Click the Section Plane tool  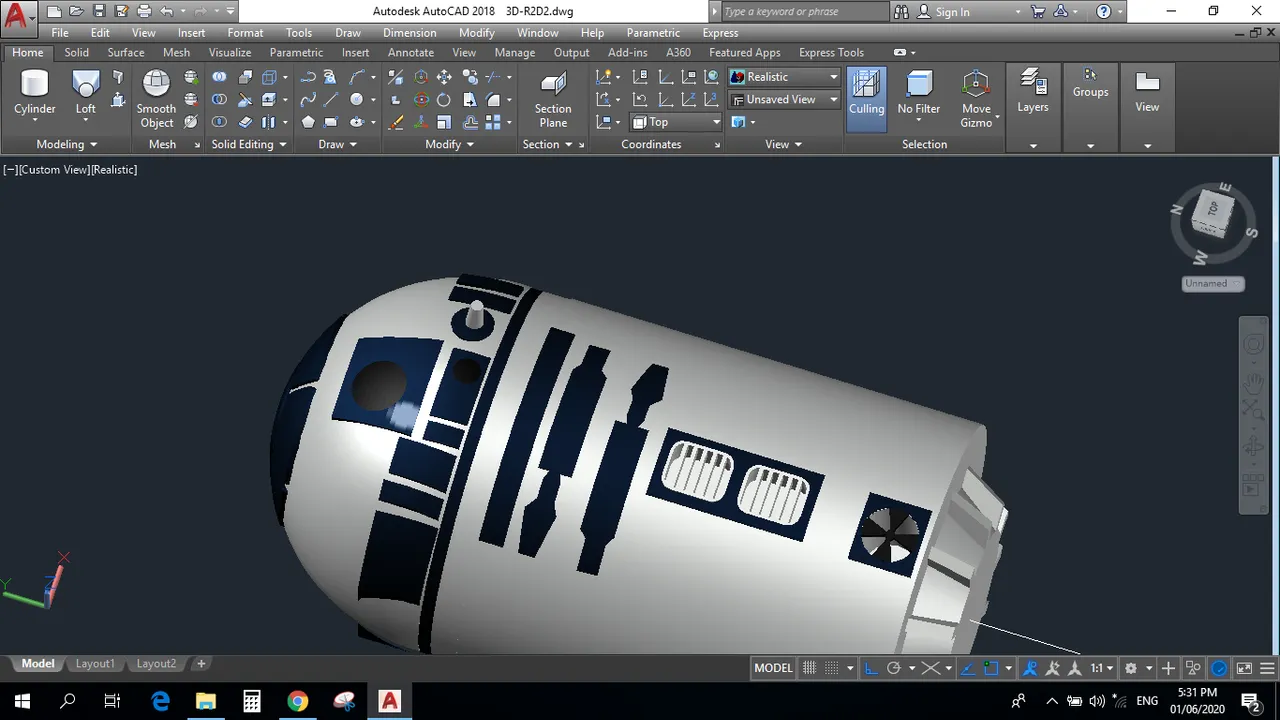553,99
